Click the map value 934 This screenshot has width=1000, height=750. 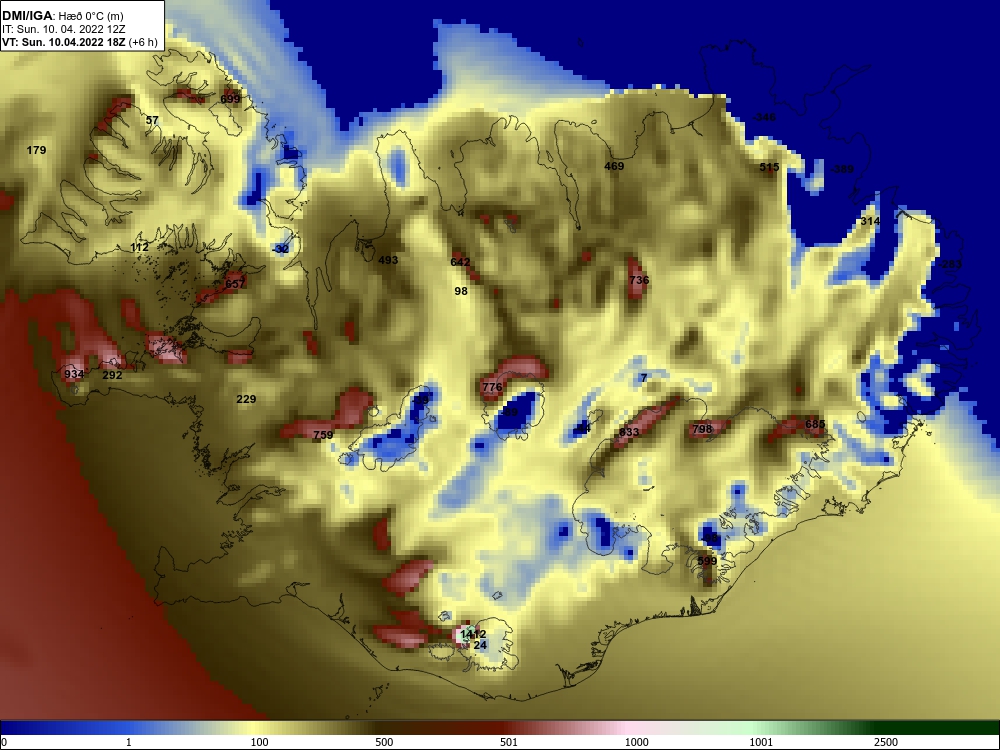(x=74, y=374)
